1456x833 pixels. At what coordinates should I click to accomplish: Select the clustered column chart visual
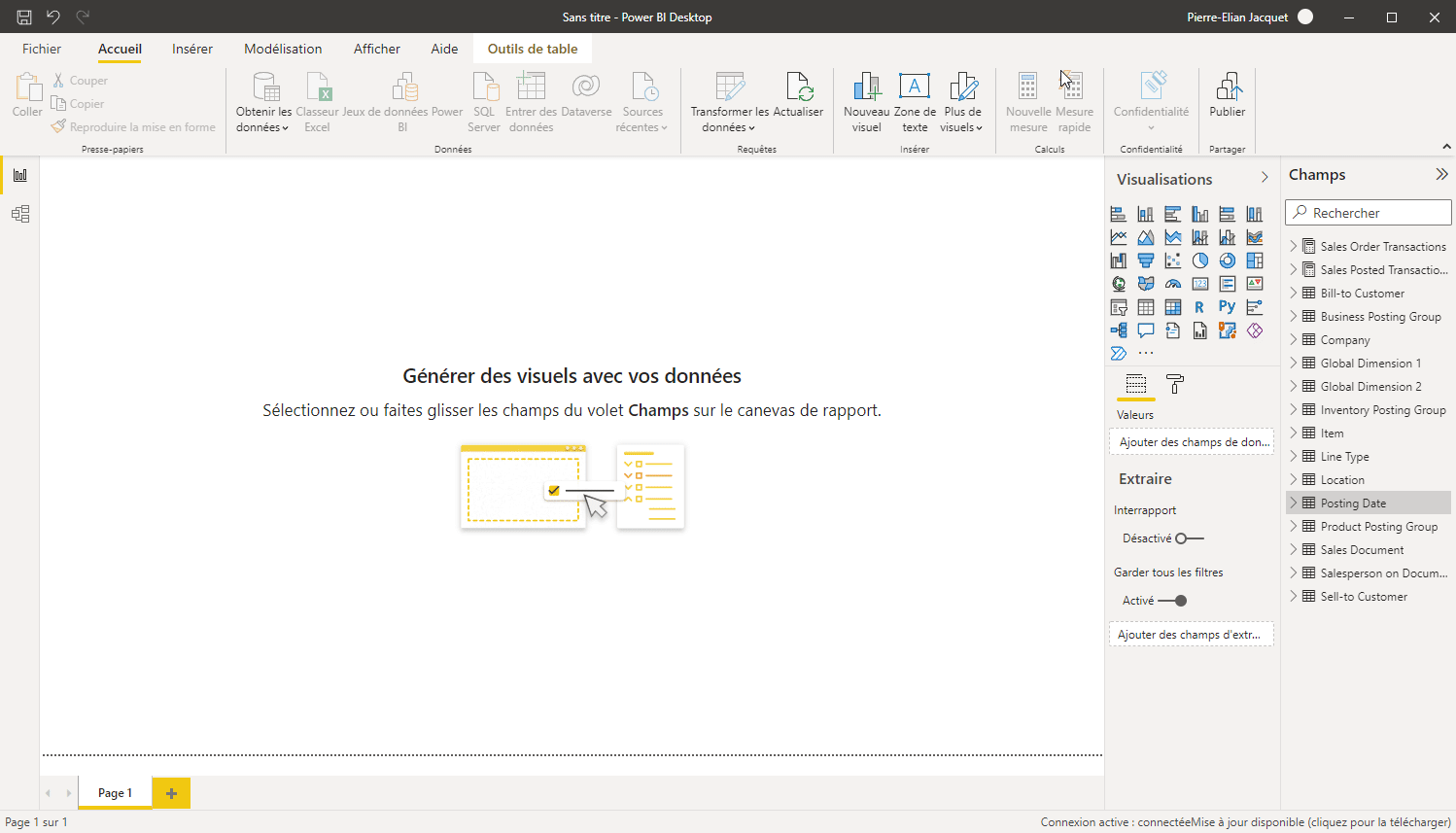tap(1200, 214)
